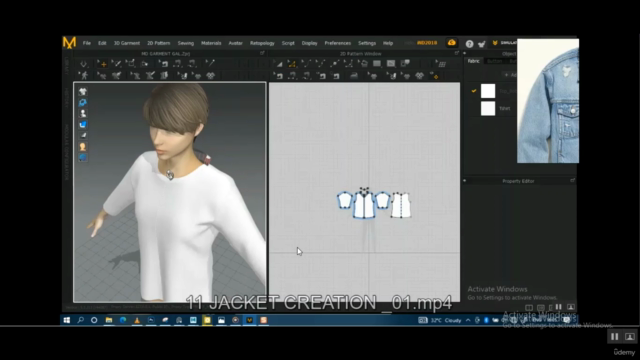This screenshot has height=360, width=640.
Task: Choose the box pin tool in 3D toolbar
Action: (x=130, y=64)
